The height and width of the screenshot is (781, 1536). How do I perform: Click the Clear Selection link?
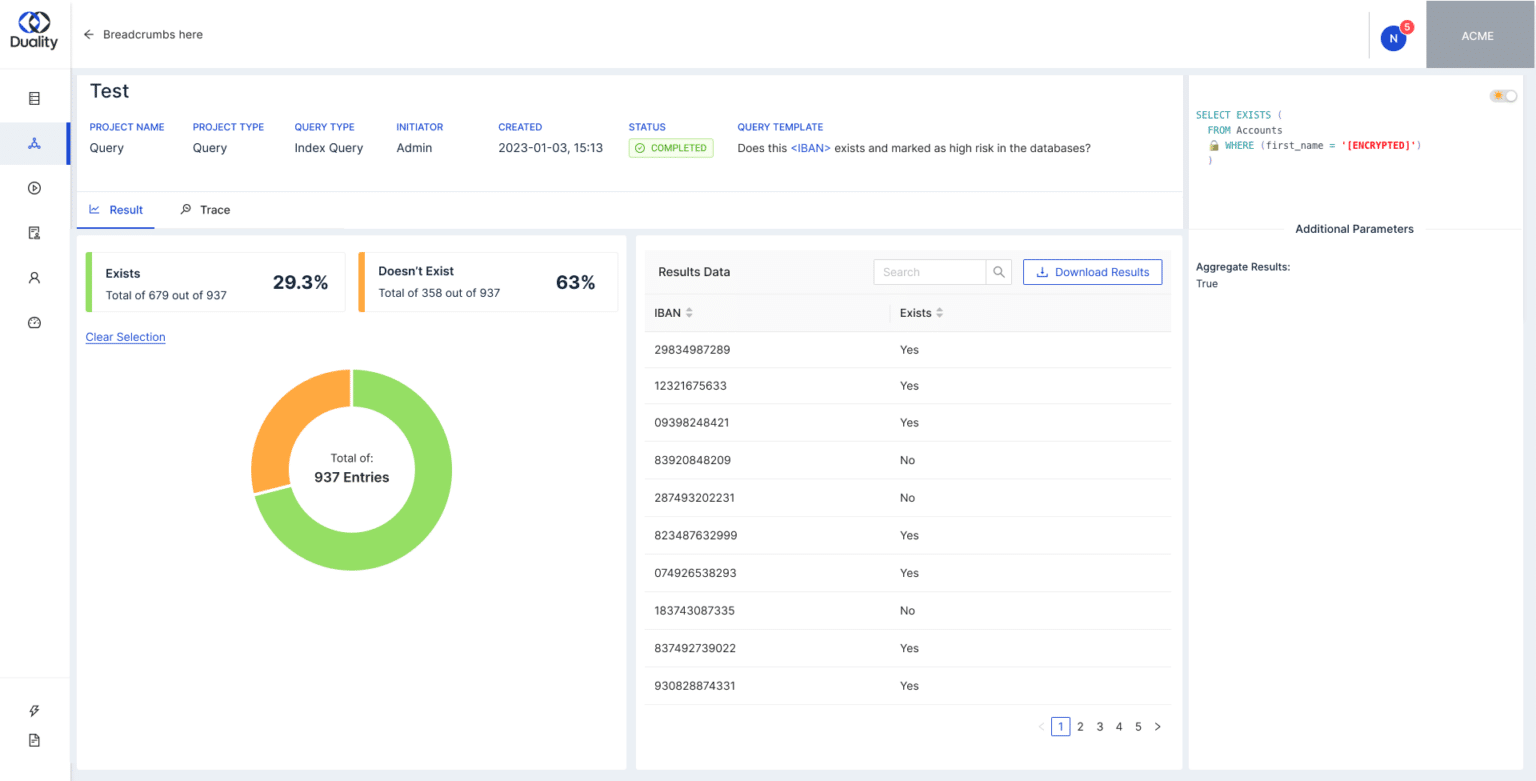pyautogui.click(x=125, y=337)
